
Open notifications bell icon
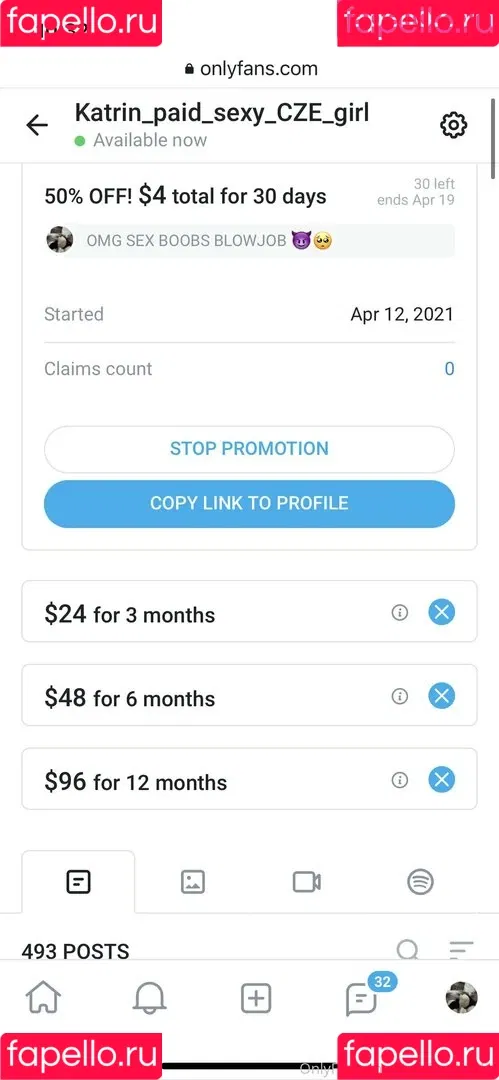tap(150, 998)
